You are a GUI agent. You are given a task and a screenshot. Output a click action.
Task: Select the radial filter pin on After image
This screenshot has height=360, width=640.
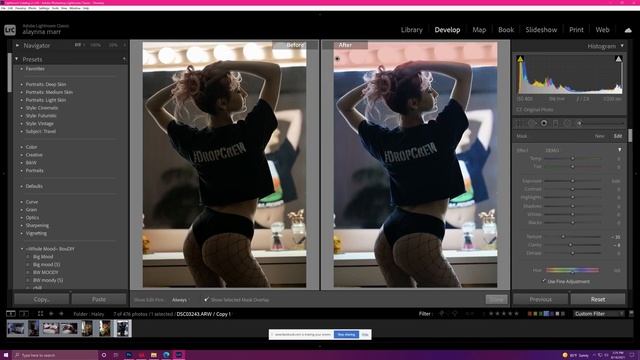pos(337,59)
